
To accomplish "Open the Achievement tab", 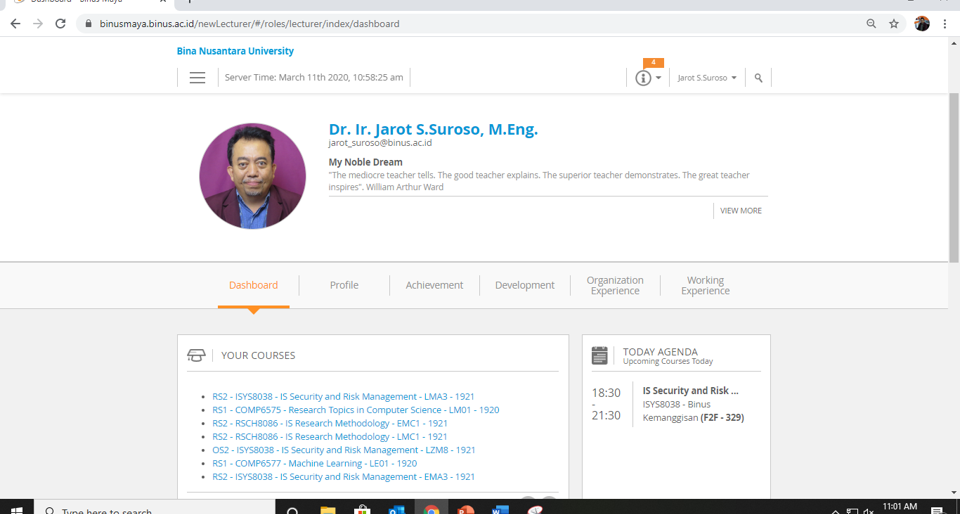I will pos(434,285).
